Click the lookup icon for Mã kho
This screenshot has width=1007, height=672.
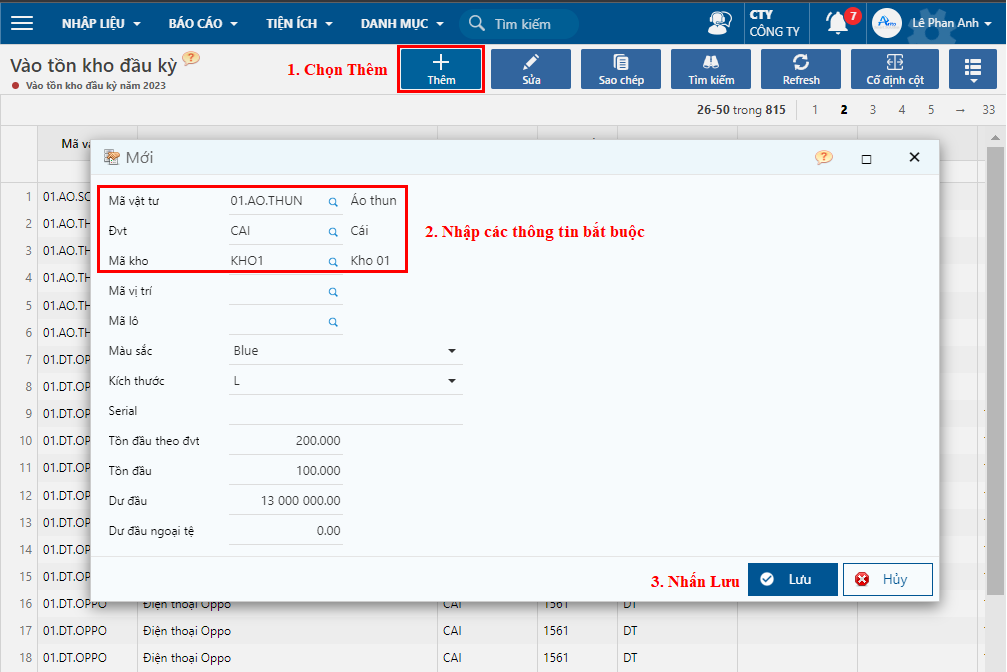coord(334,262)
